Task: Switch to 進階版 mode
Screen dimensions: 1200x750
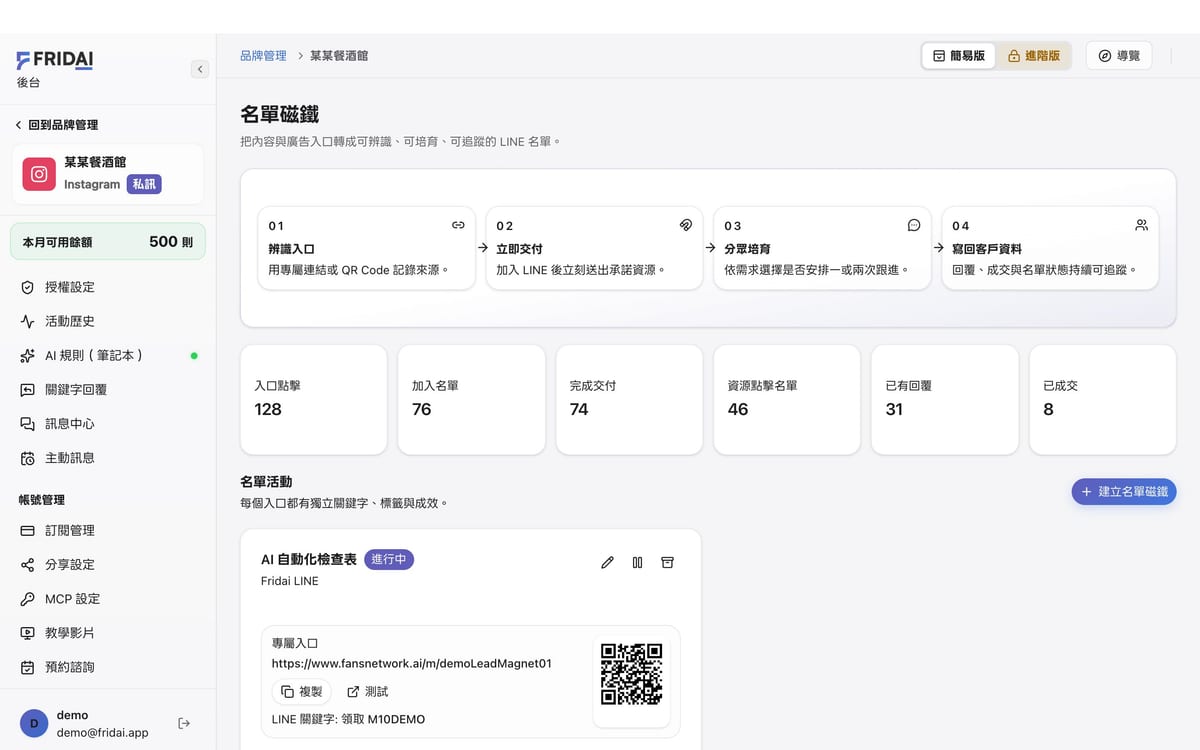Action: click(1034, 56)
